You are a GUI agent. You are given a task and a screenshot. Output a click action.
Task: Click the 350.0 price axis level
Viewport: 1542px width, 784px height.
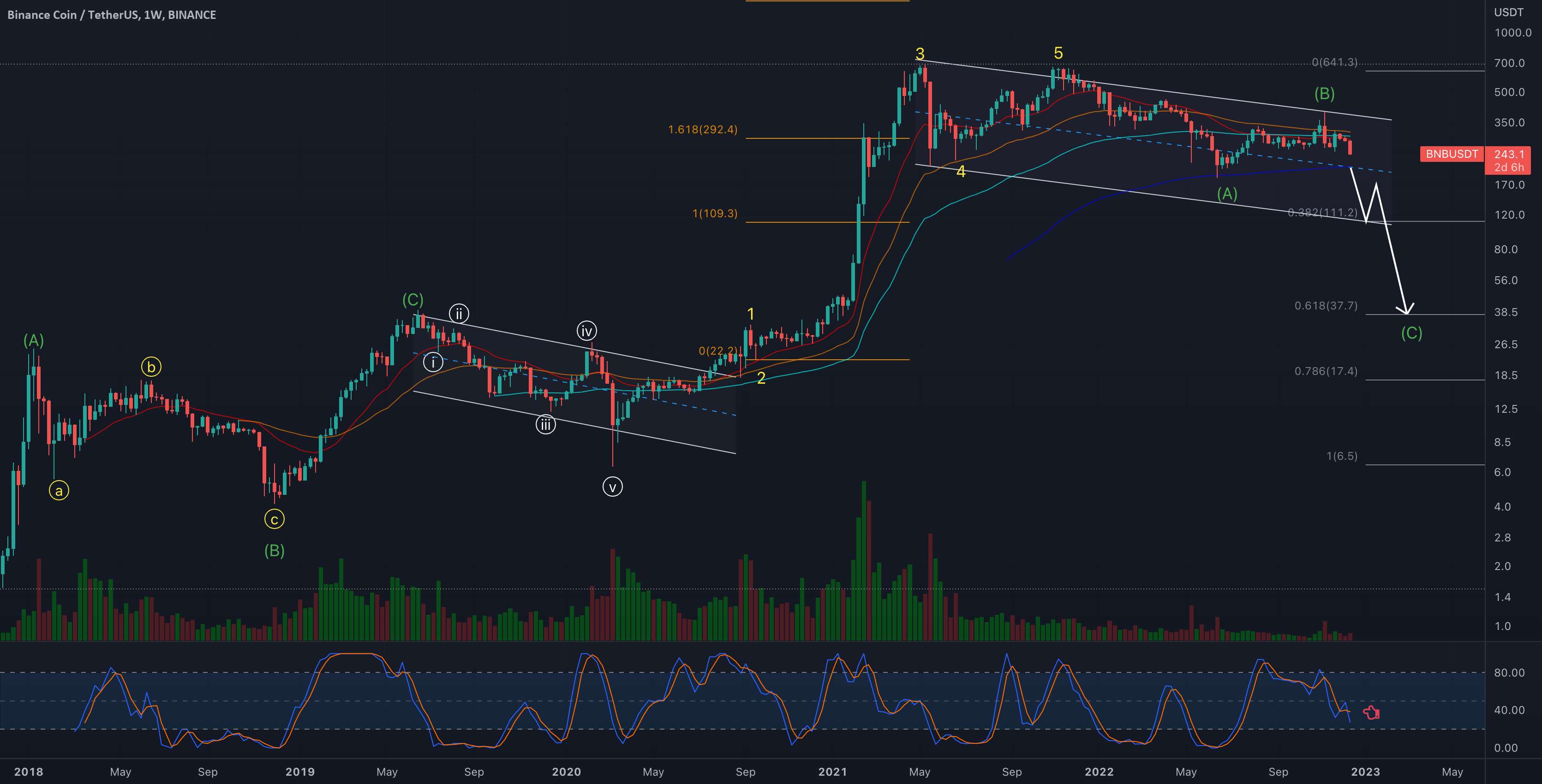tap(1509, 123)
